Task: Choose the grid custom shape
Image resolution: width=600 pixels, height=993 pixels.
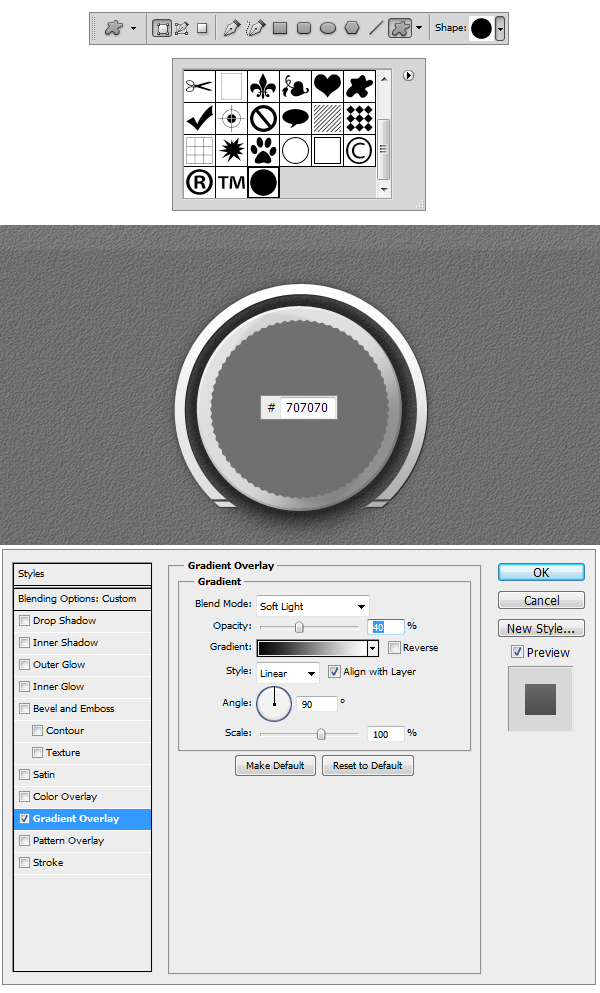Action: click(200, 151)
